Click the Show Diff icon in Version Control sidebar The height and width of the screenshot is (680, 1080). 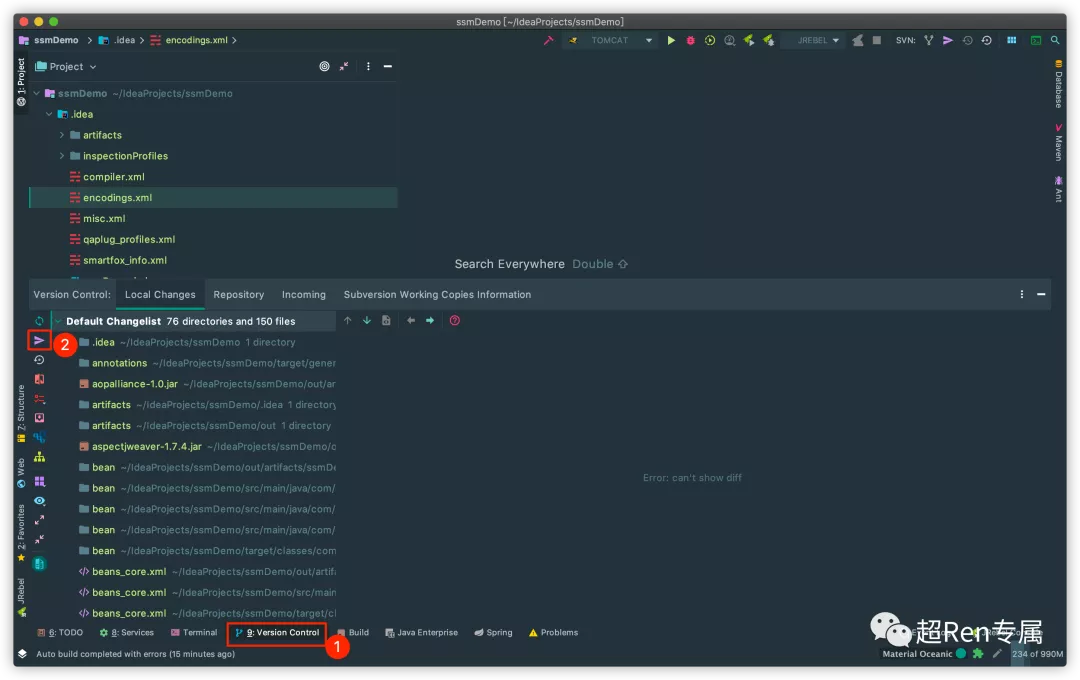click(x=39, y=379)
